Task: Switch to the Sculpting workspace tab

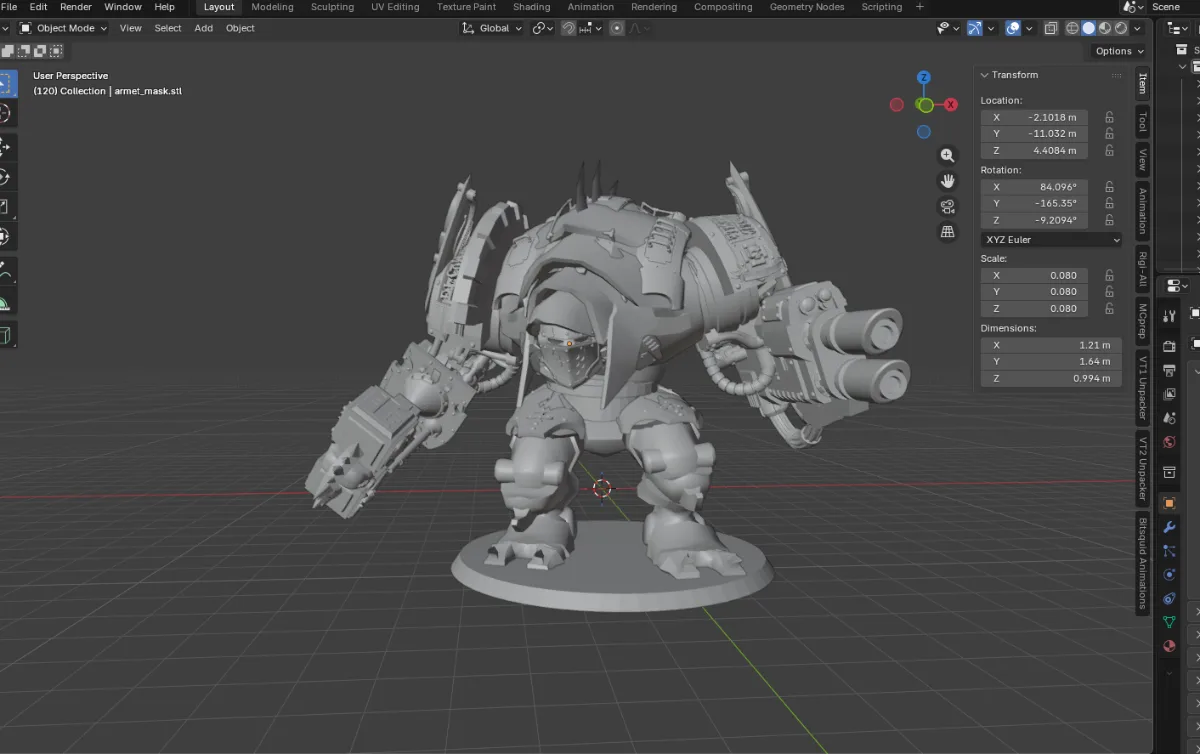Action: tap(332, 7)
